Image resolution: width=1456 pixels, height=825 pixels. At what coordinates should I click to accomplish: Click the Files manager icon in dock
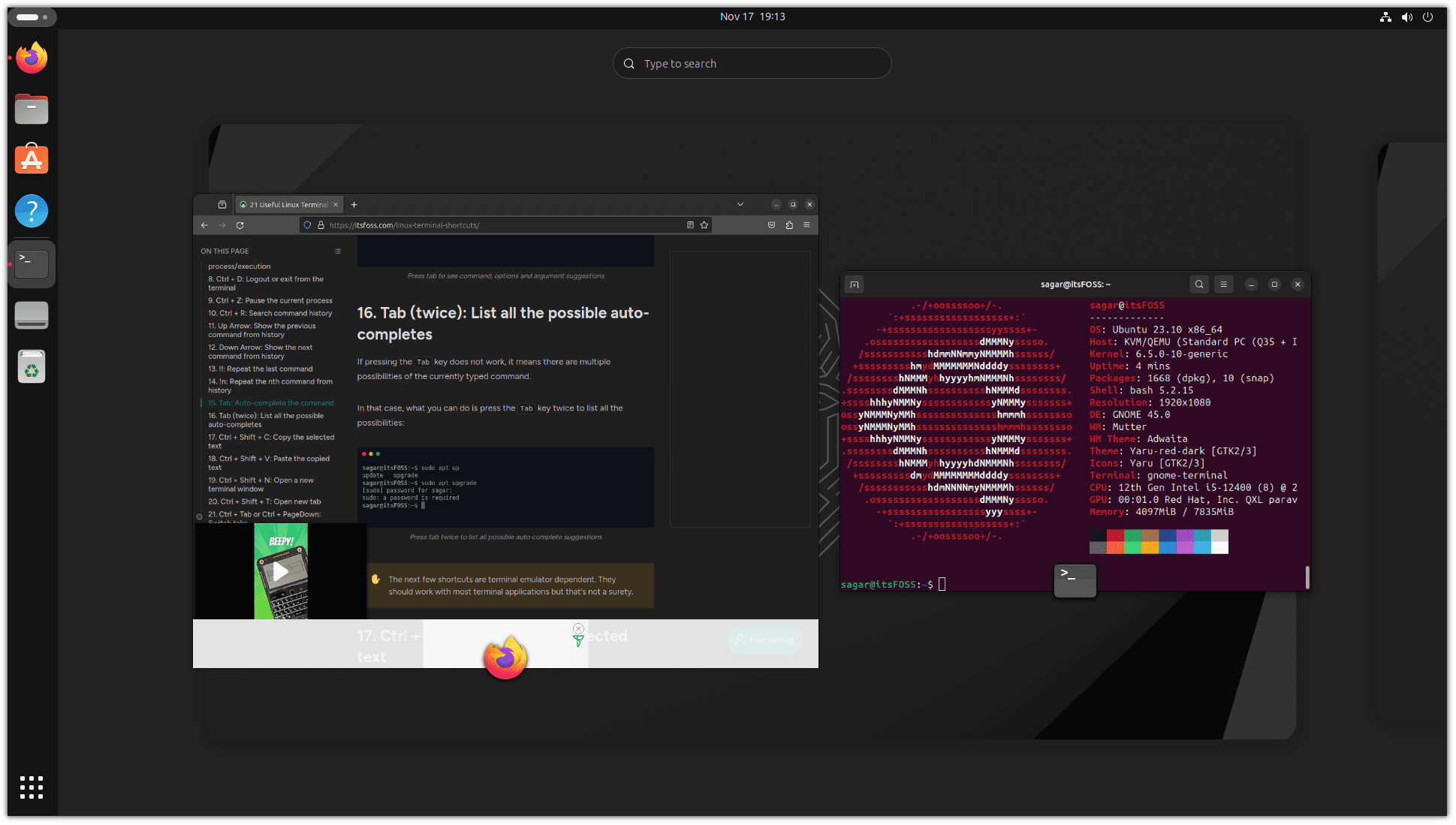pos(32,109)
